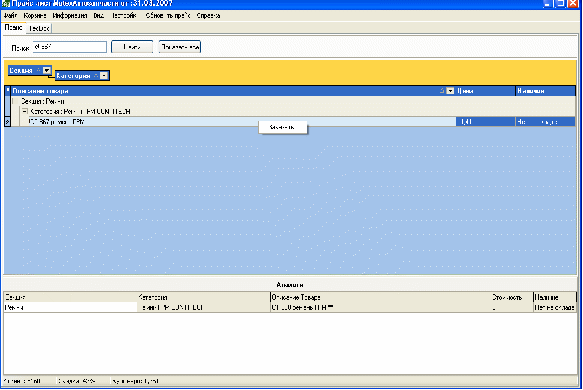Sort by the Цена column header
This screenshot has width=583, height=390.
point(485,91)
